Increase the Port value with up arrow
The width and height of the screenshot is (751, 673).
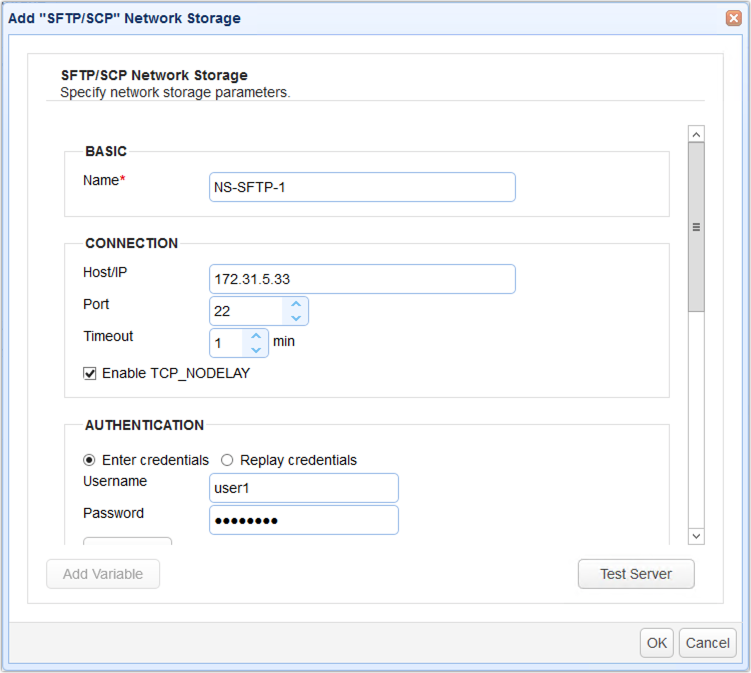(295, 304)
